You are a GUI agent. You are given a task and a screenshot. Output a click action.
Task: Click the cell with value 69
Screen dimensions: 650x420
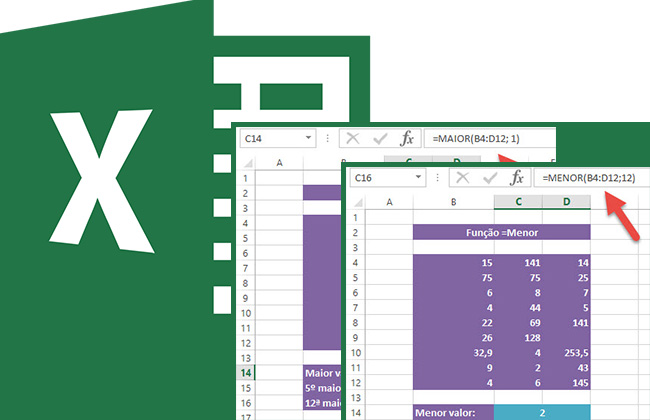point(518,323)
